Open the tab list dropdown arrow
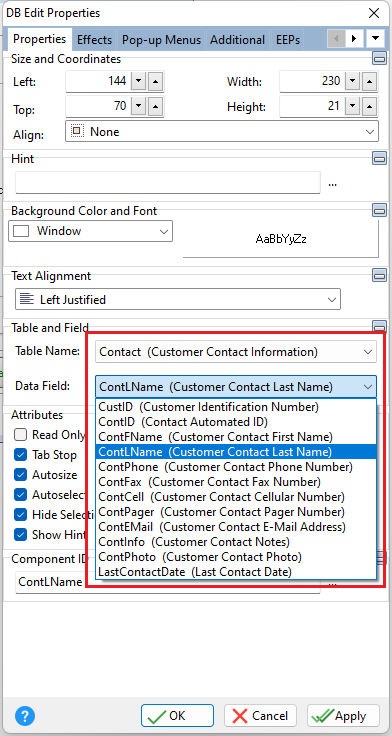 [375, 38]
